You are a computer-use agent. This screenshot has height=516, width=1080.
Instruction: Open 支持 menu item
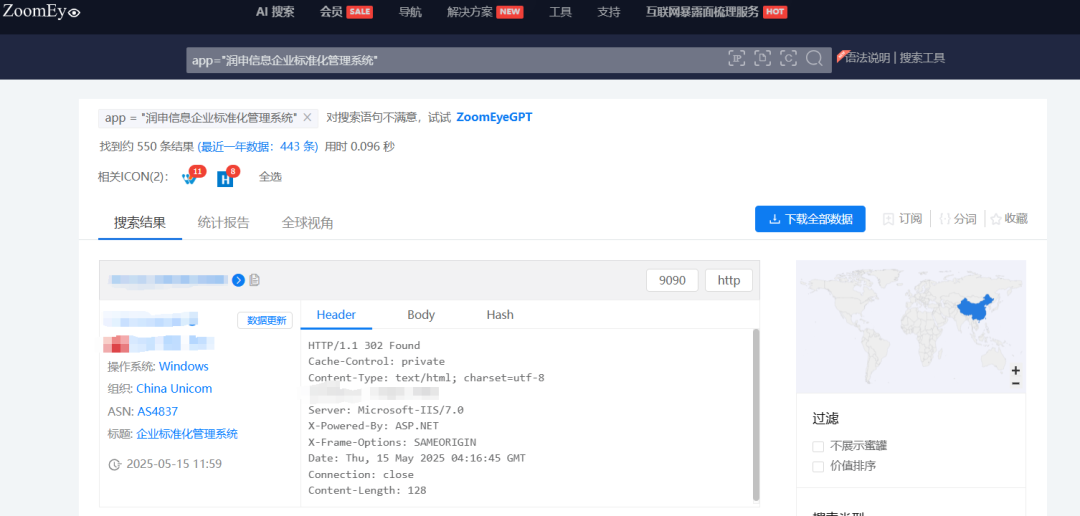point(609,12)
